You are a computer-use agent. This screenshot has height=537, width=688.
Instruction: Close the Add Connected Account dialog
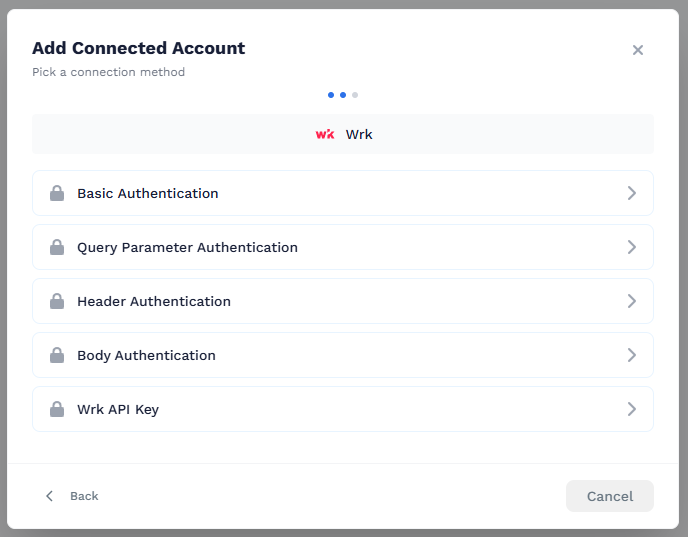coord(638,50)
